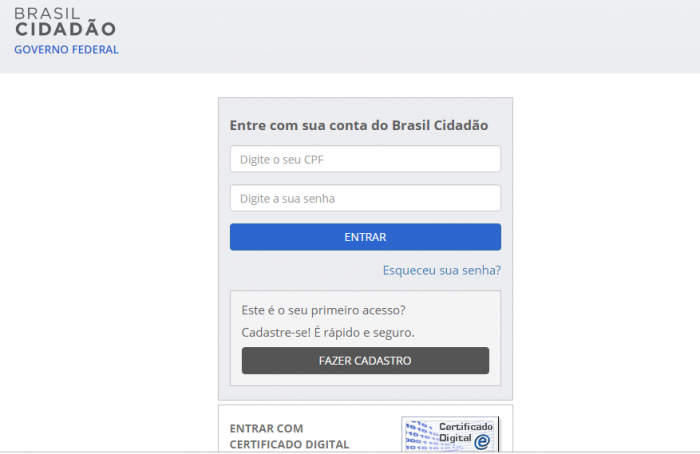Focus the "Digite o seu CPF" field

tap(365, 159)
